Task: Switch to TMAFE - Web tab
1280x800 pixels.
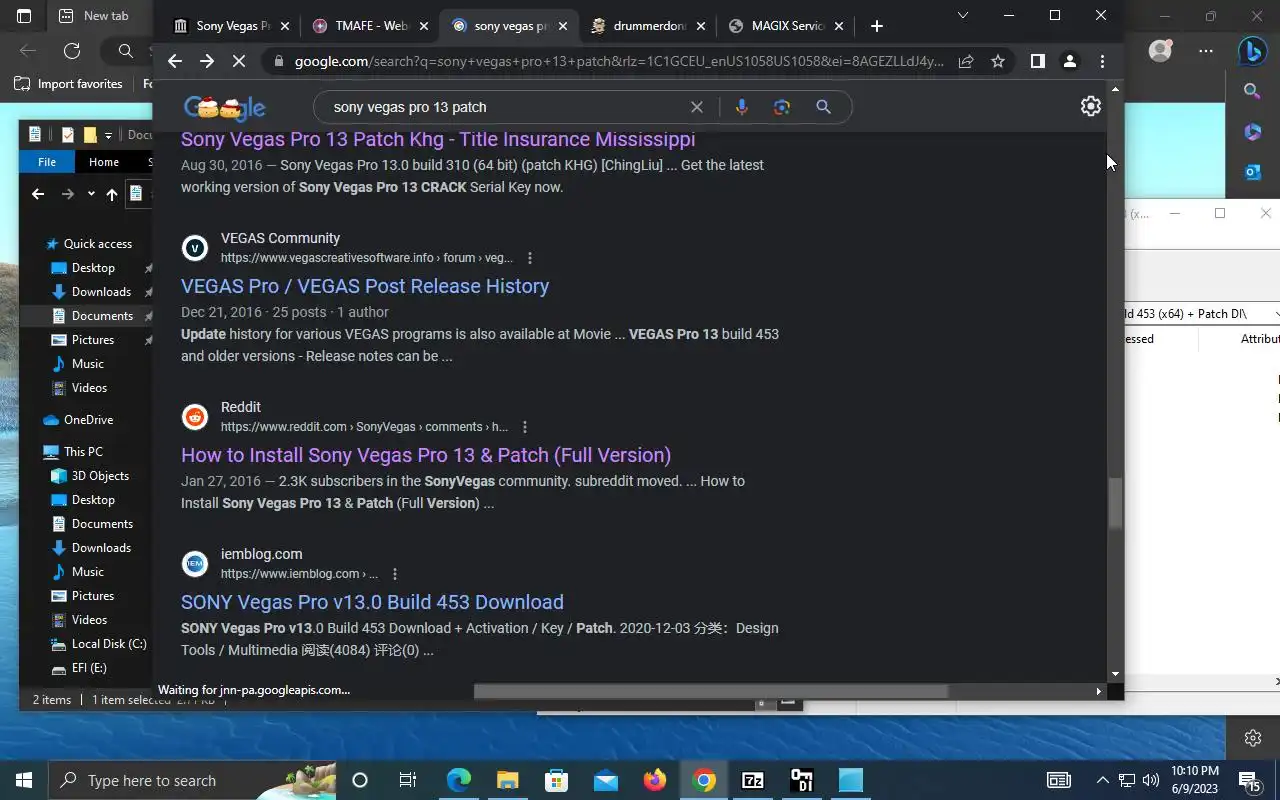Action: coord(371,26)
